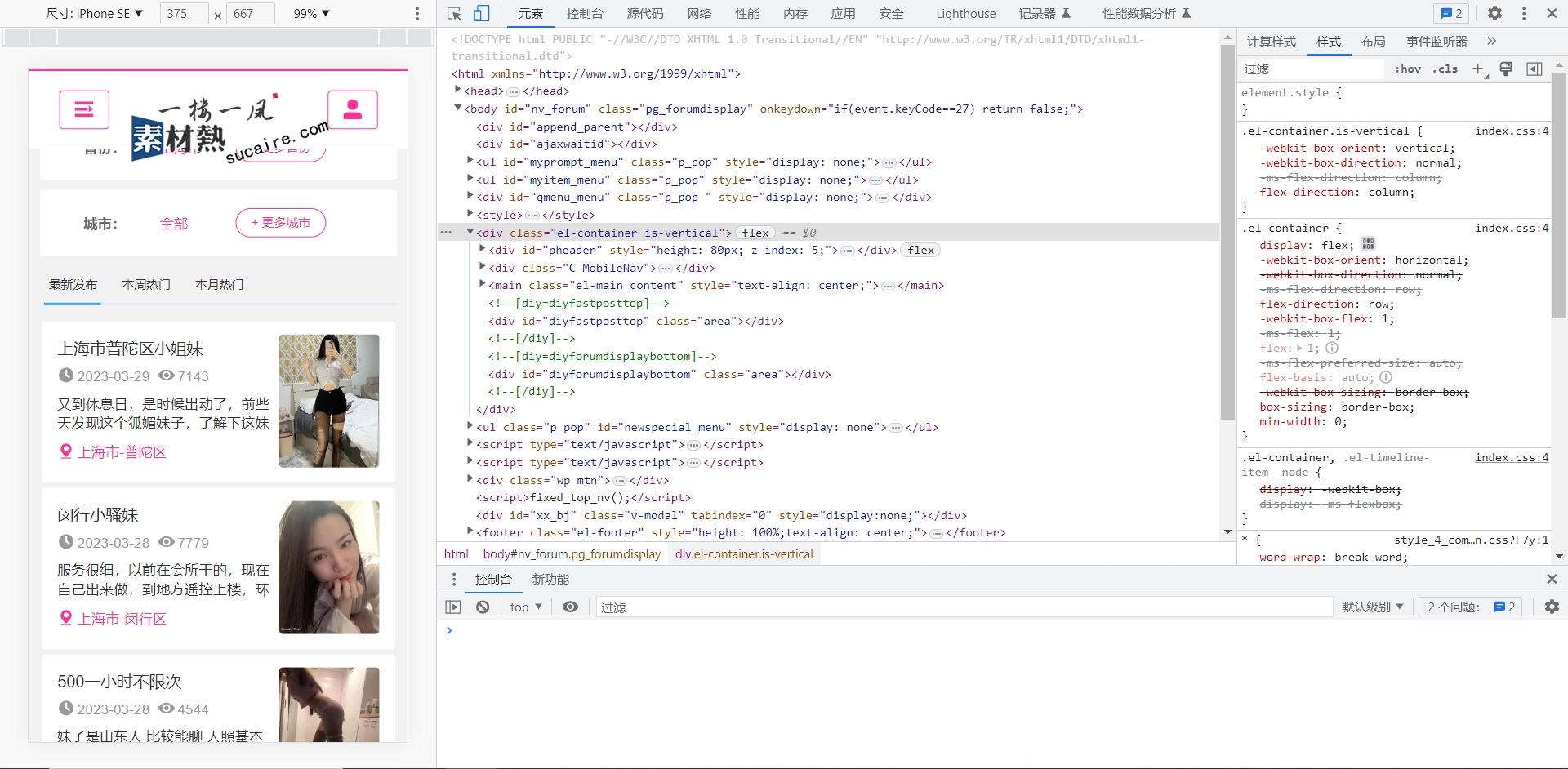This screenshot has height=769, width=1568.
Task: Click the device width field 375
Action: pos(184,13)
